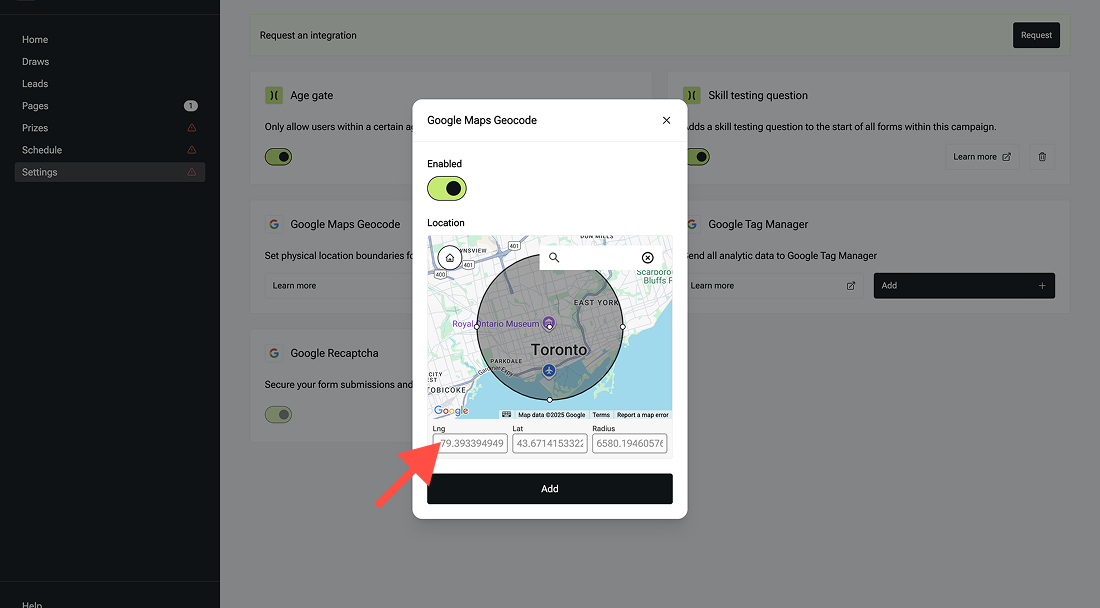1100x608 pixels.
Task: Click the Google icon beside Google Tag Manager
Action: [x=692, y=224]
